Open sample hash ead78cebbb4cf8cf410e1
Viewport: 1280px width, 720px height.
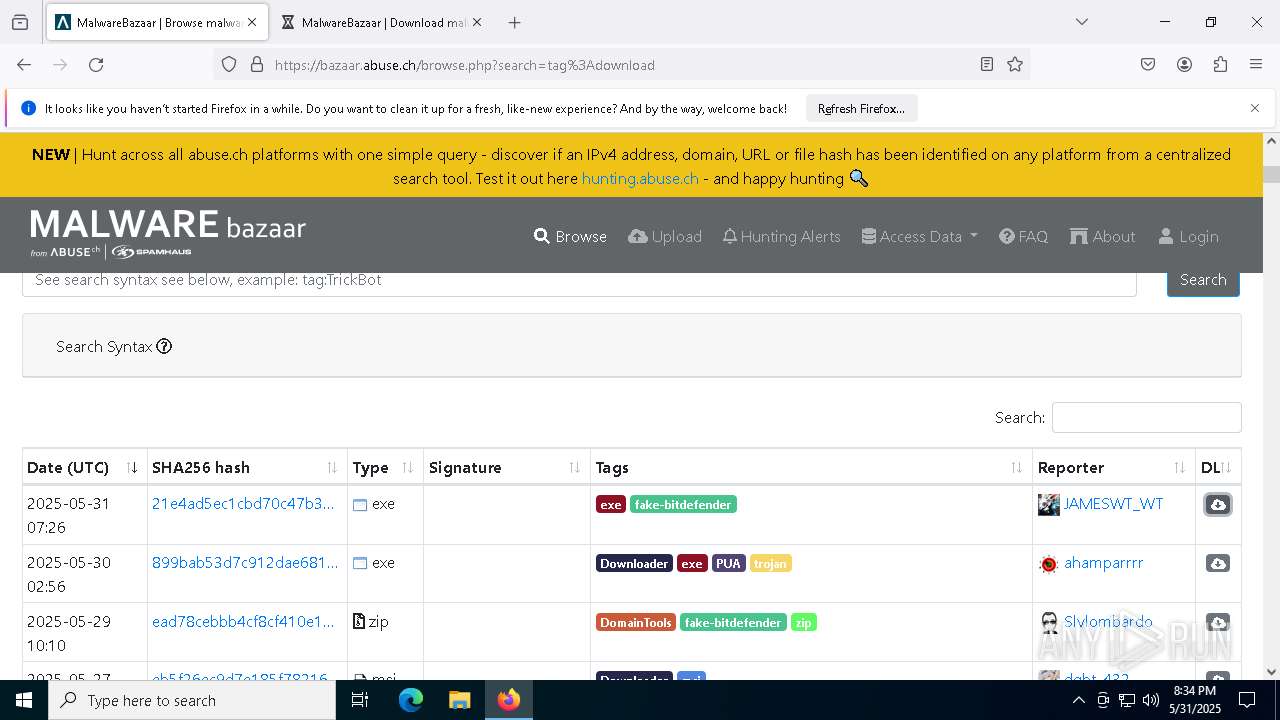point(243,622)
